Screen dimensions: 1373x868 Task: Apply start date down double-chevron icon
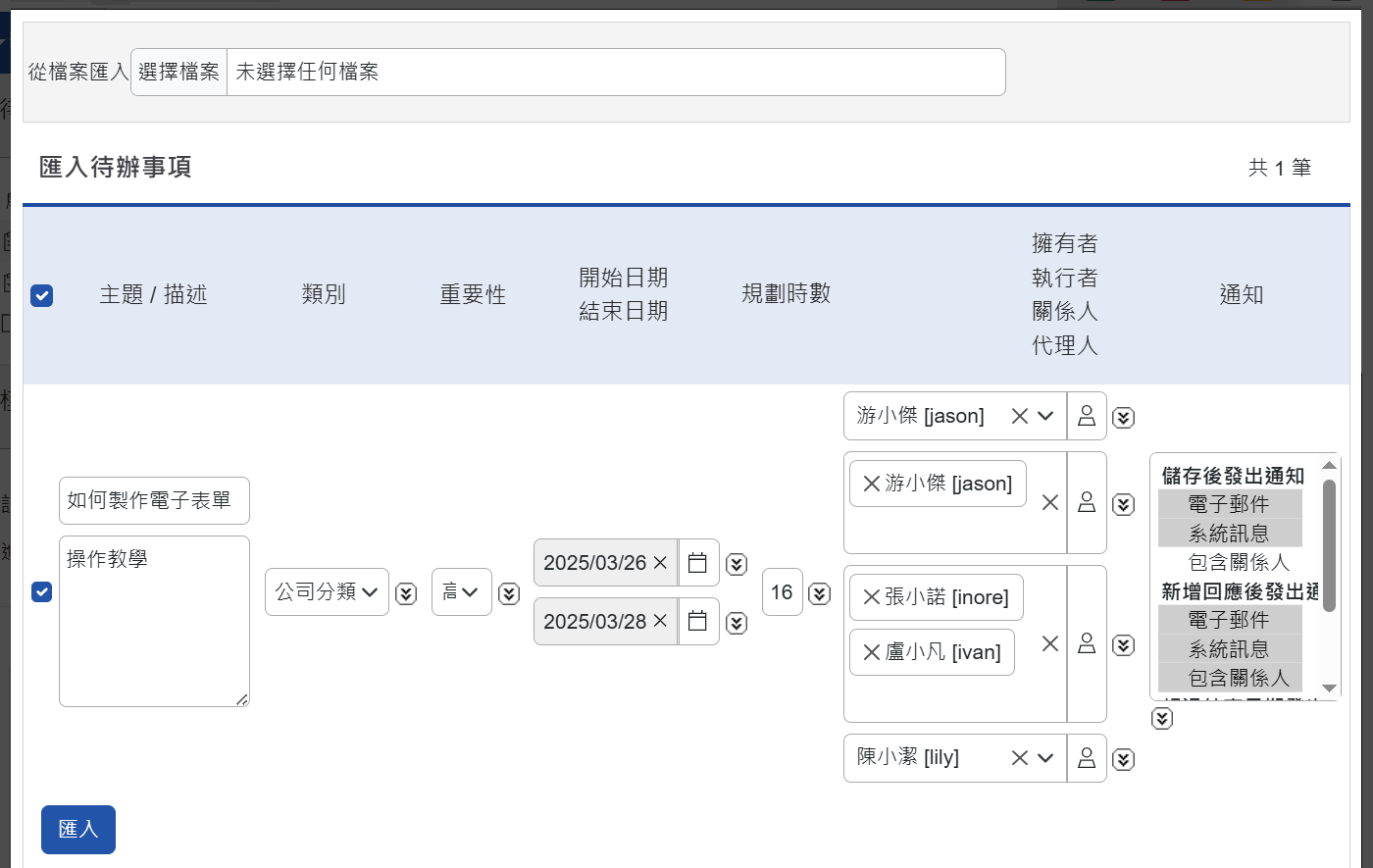coord(737,564)
